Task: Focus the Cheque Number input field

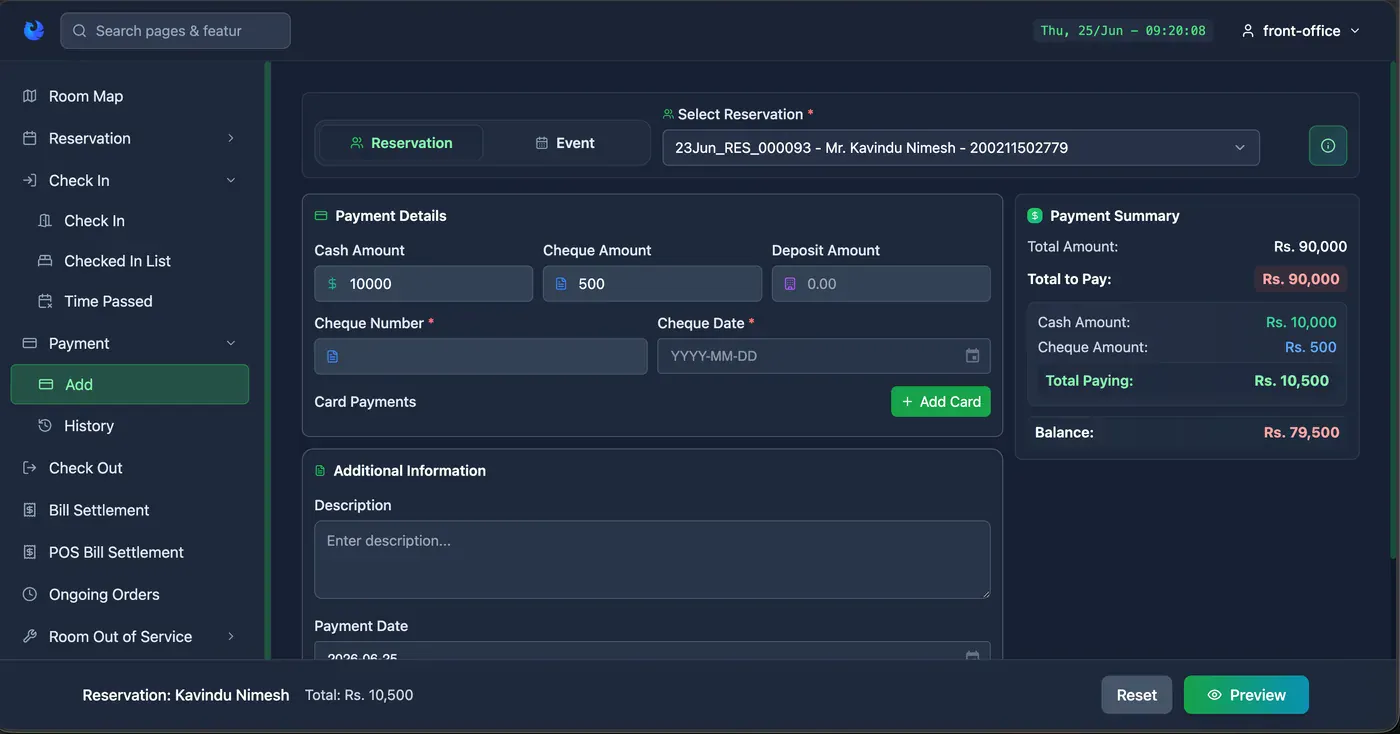Action: point(481,356)
